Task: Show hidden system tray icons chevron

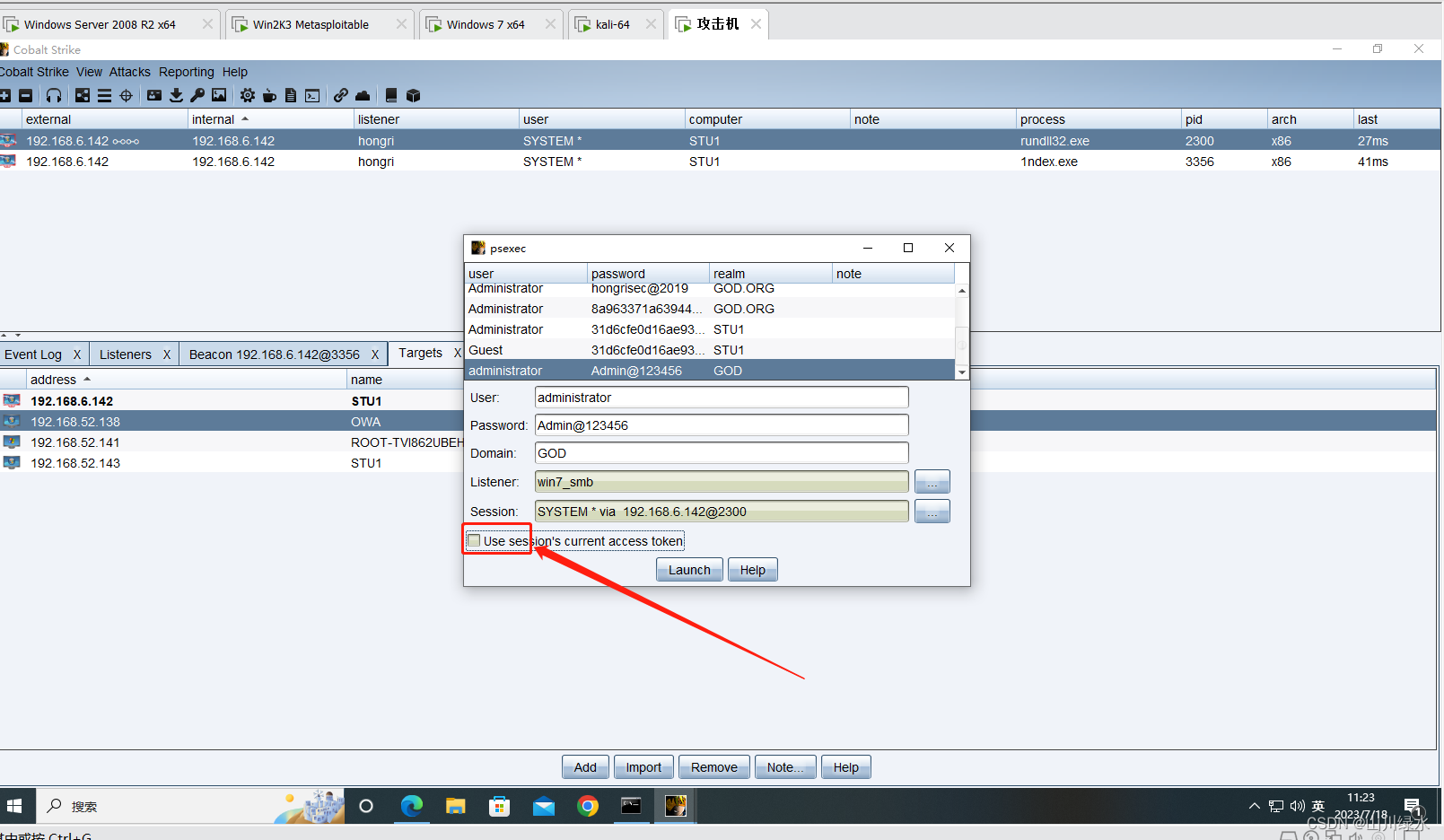Action: [1254, 806]
